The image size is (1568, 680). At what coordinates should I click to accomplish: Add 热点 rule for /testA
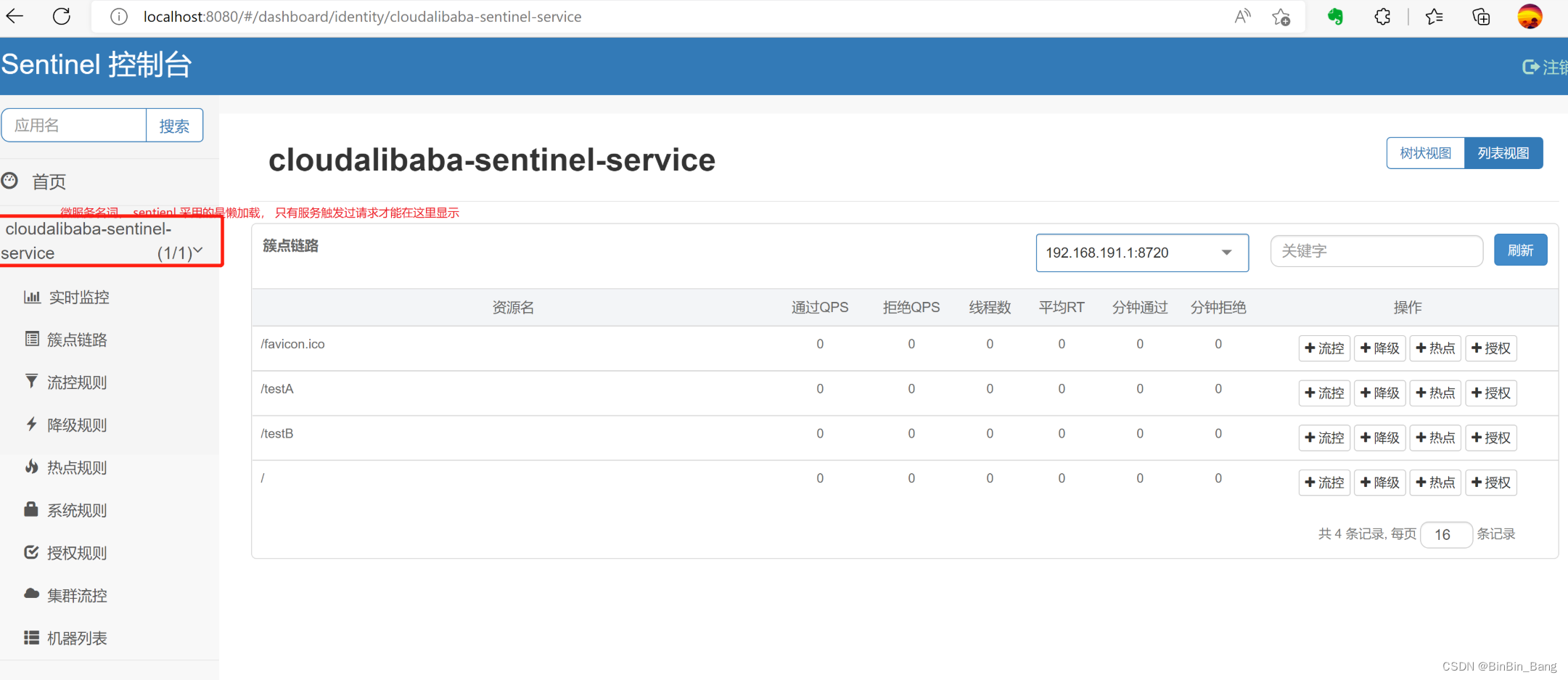[1435, 393]
